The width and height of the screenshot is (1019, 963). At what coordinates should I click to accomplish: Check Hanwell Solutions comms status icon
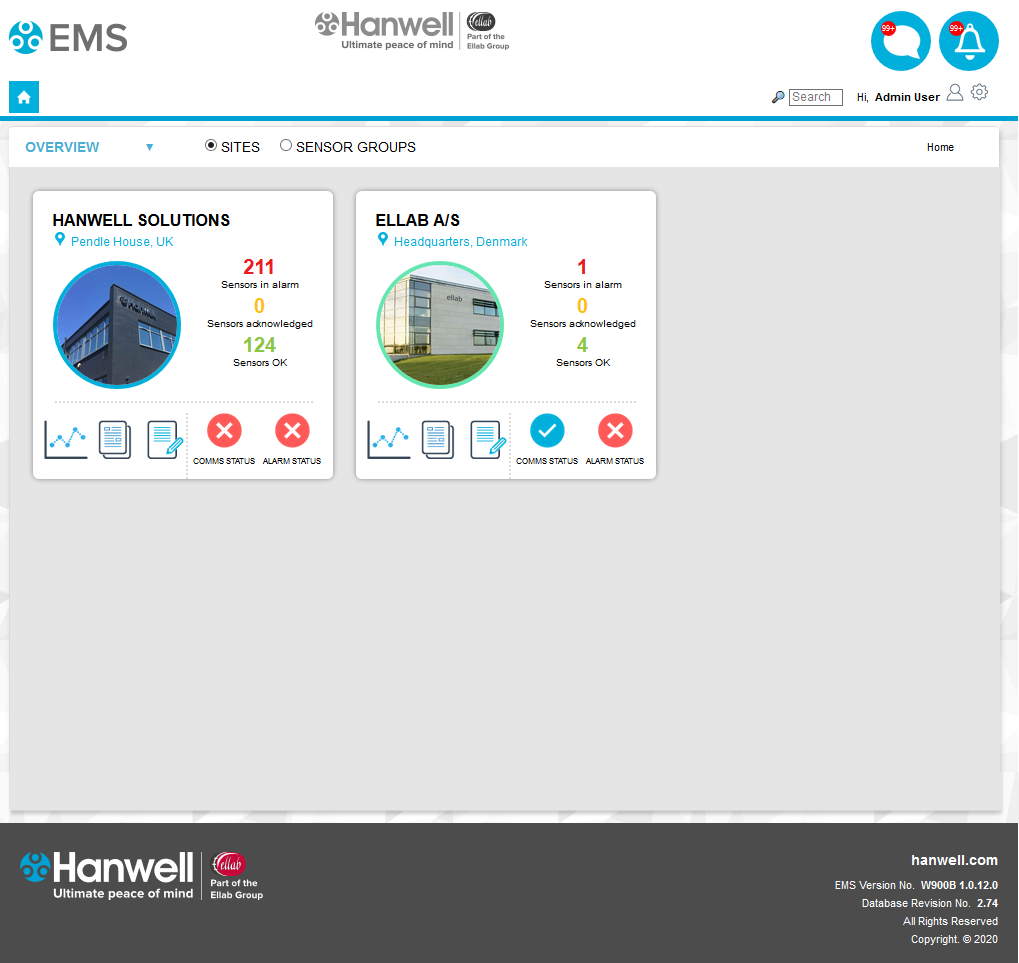coord(224,430)
